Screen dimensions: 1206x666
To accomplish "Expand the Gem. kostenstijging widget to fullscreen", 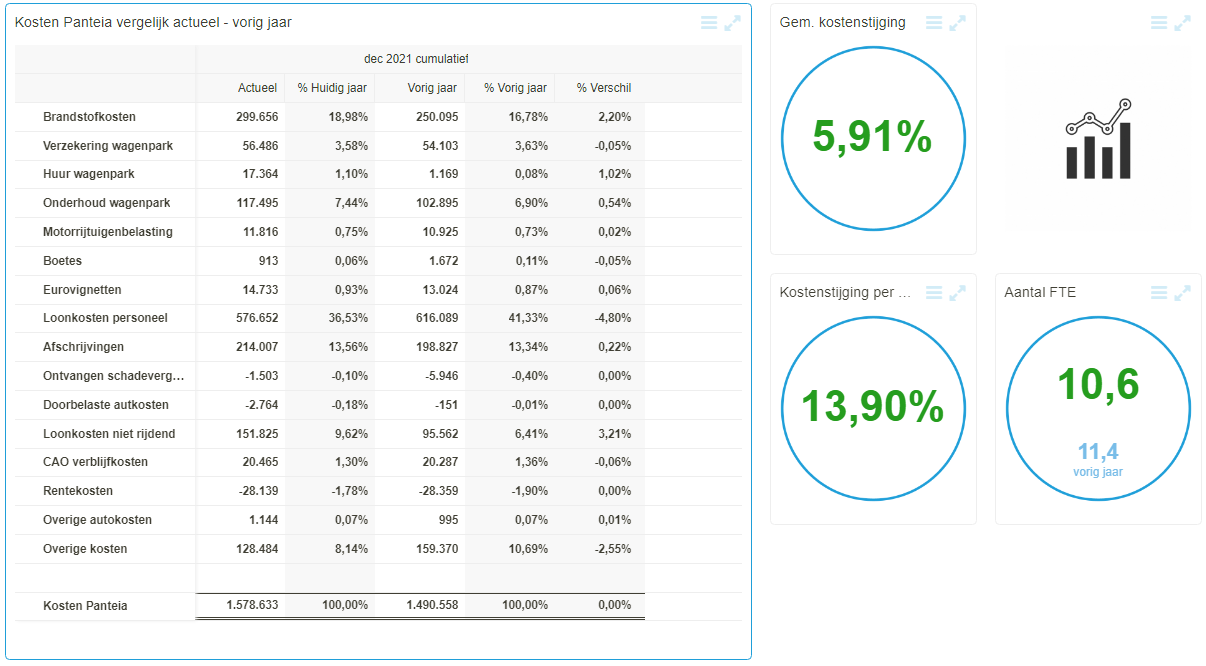I will (958, 22).
